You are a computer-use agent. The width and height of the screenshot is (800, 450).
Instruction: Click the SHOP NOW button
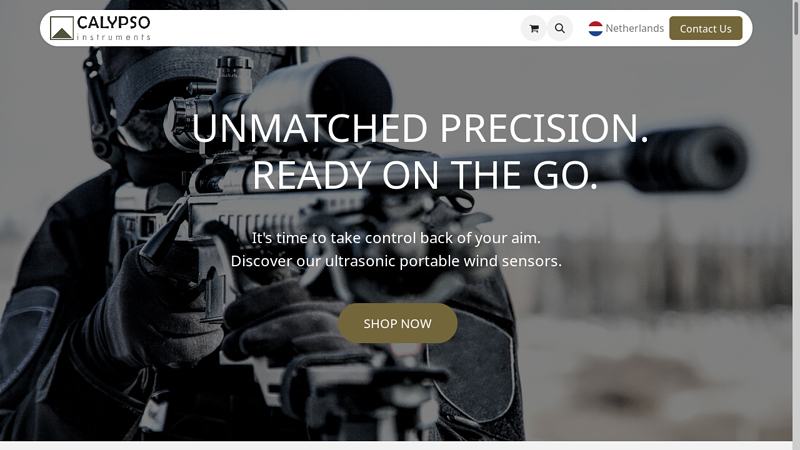(x=397, y=323)
